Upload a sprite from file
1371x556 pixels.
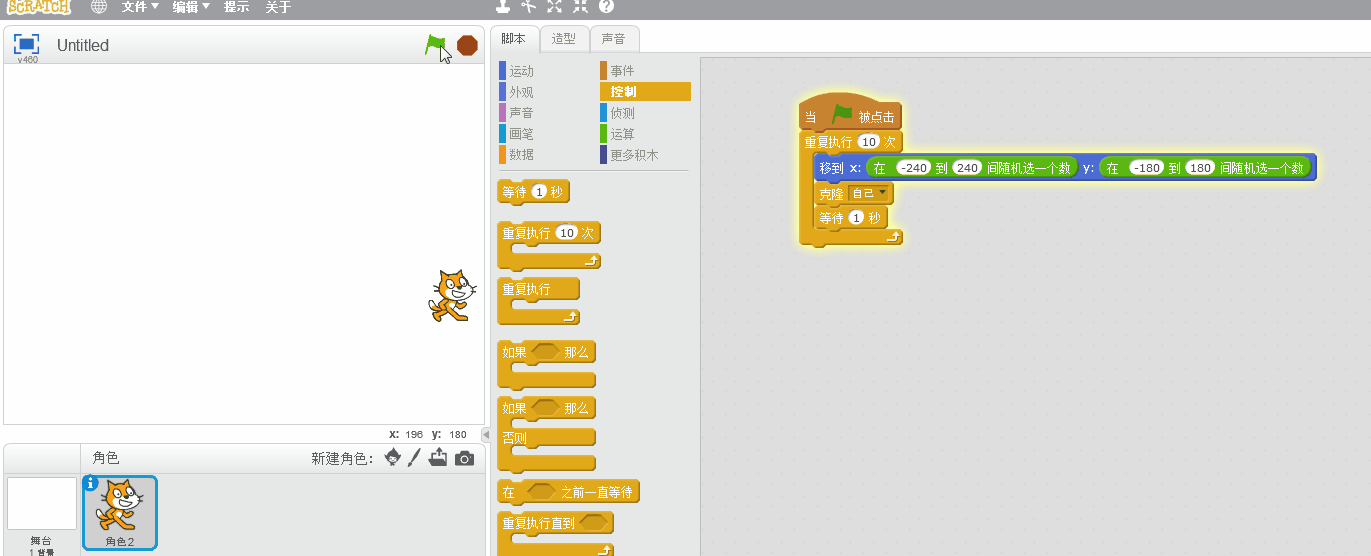[438, 458]
